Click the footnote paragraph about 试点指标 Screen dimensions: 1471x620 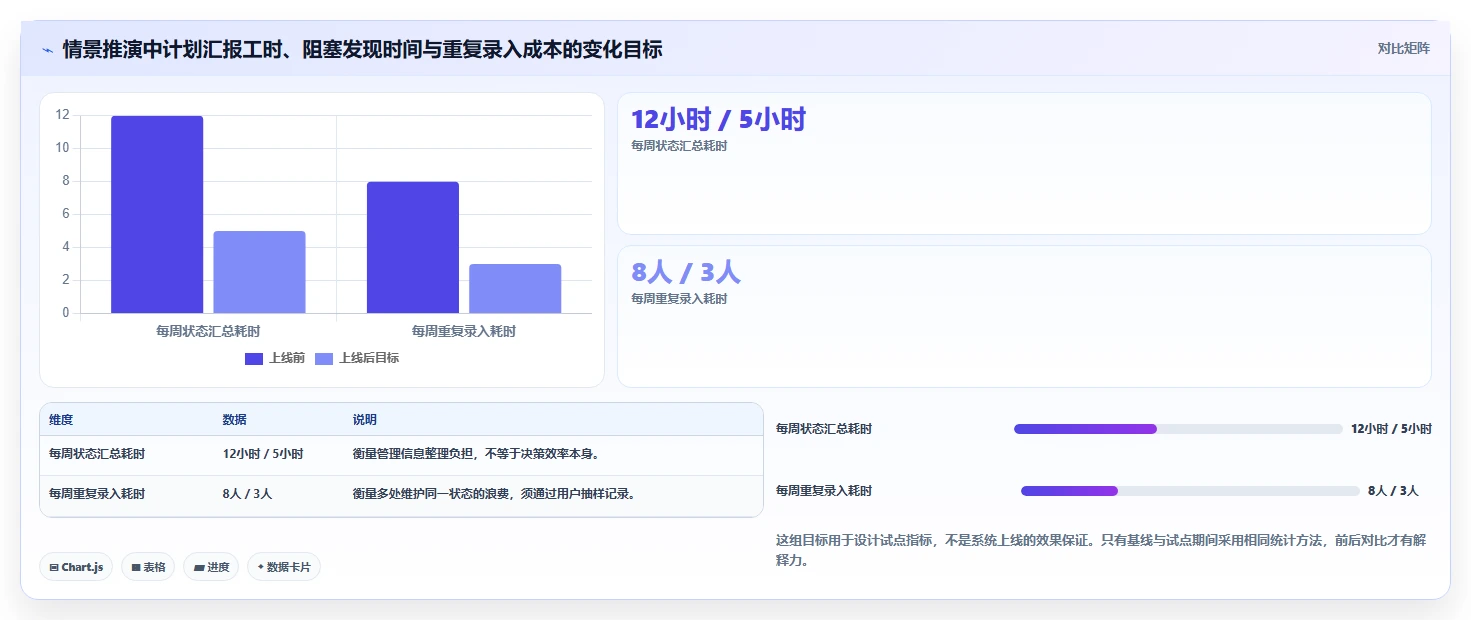(1103, 550)
